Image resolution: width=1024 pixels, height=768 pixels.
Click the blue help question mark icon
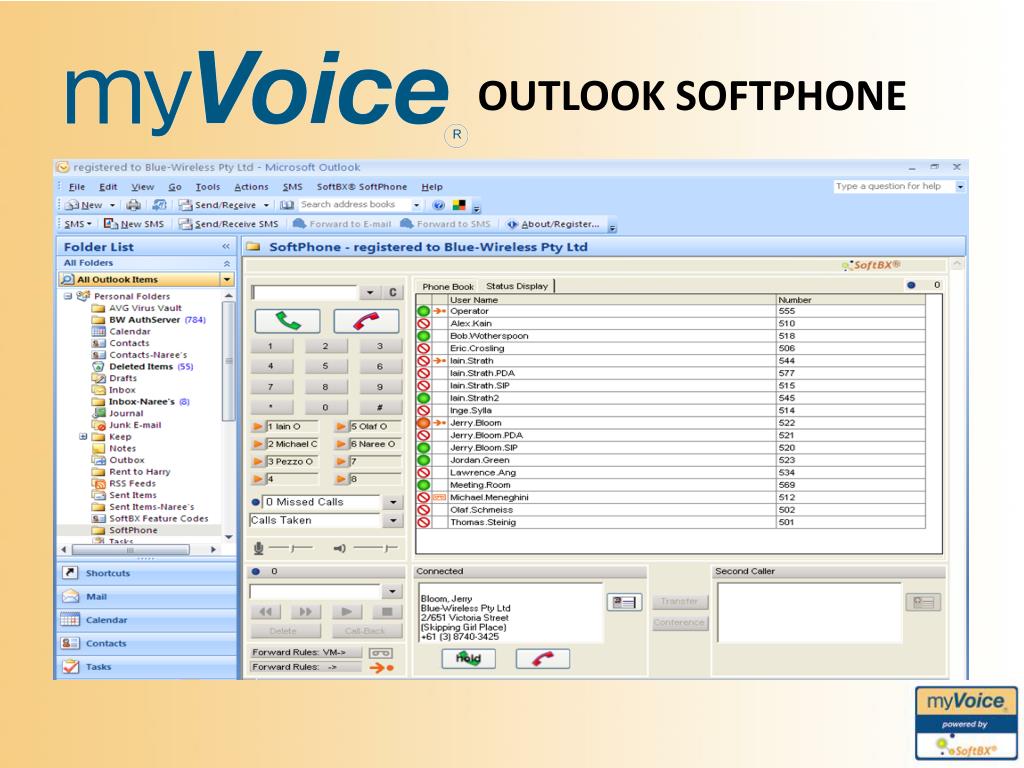pos(439,205)
